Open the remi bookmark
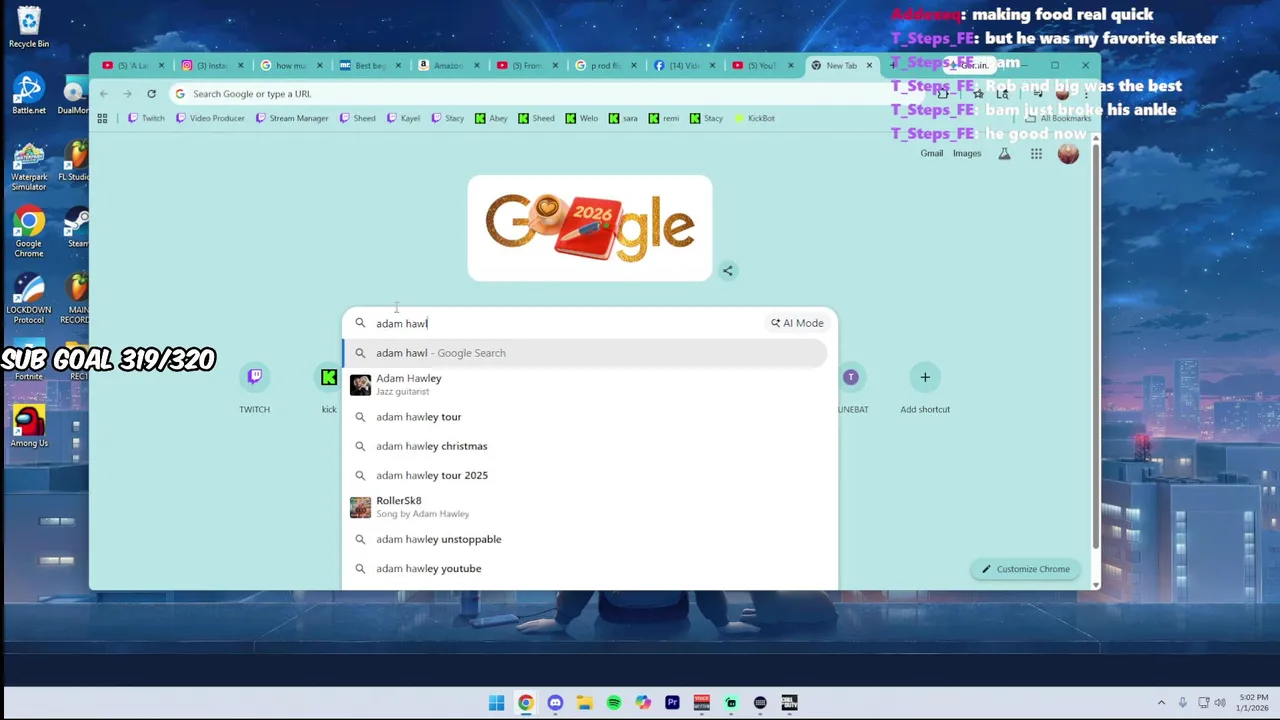 point(663,118)
